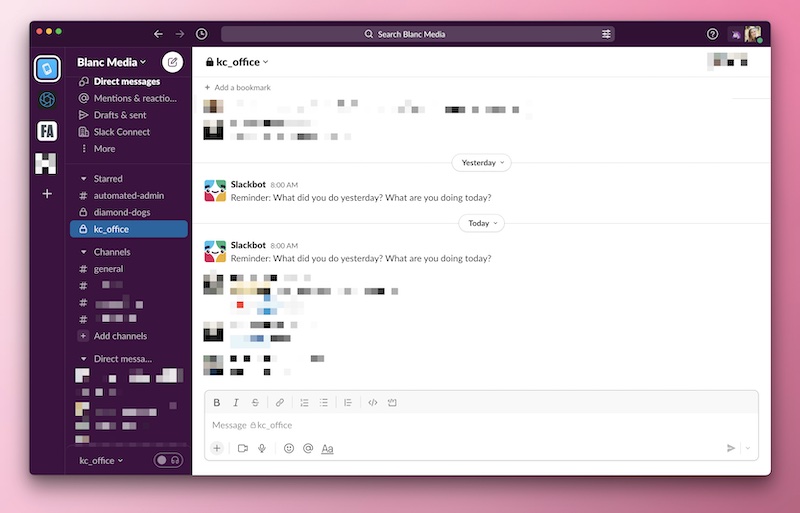This screenshot has width=800, height=513.
Task: Apply strikethrough formatting
Action: 255,403
